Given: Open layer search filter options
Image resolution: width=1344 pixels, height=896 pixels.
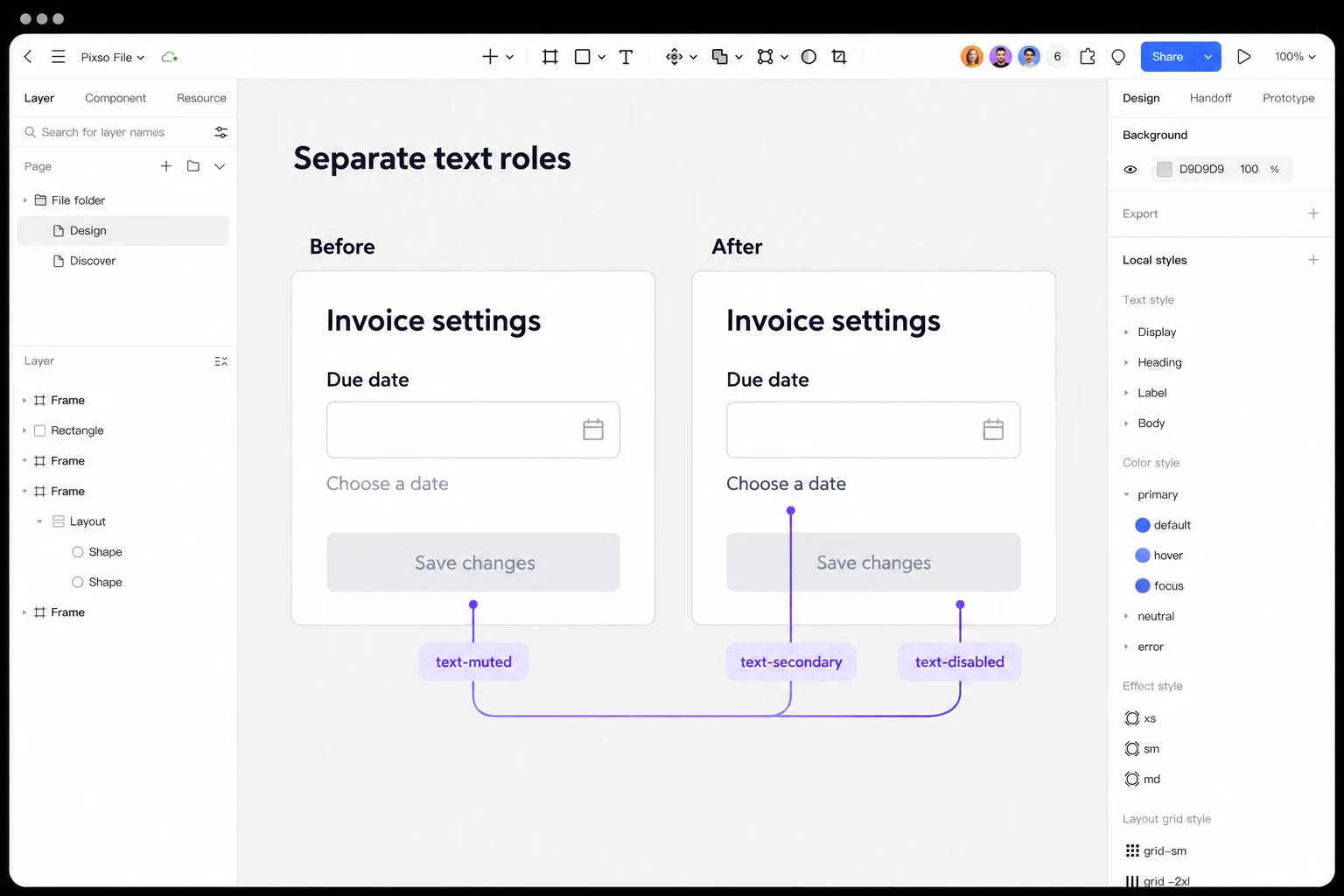Looking at the screenshot, I should click(220, 132).
